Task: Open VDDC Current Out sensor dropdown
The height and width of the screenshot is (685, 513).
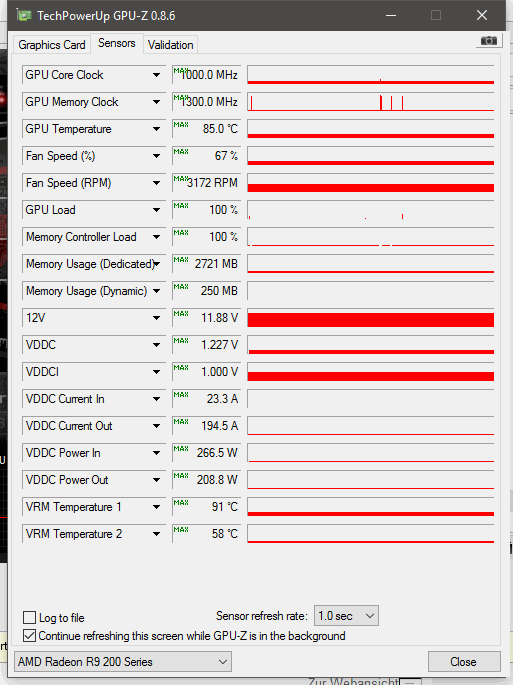Action: click(156, 426)
